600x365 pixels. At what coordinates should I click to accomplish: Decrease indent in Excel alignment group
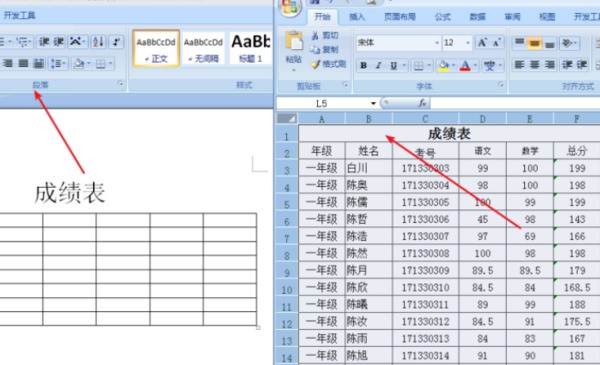pos(567,65)
